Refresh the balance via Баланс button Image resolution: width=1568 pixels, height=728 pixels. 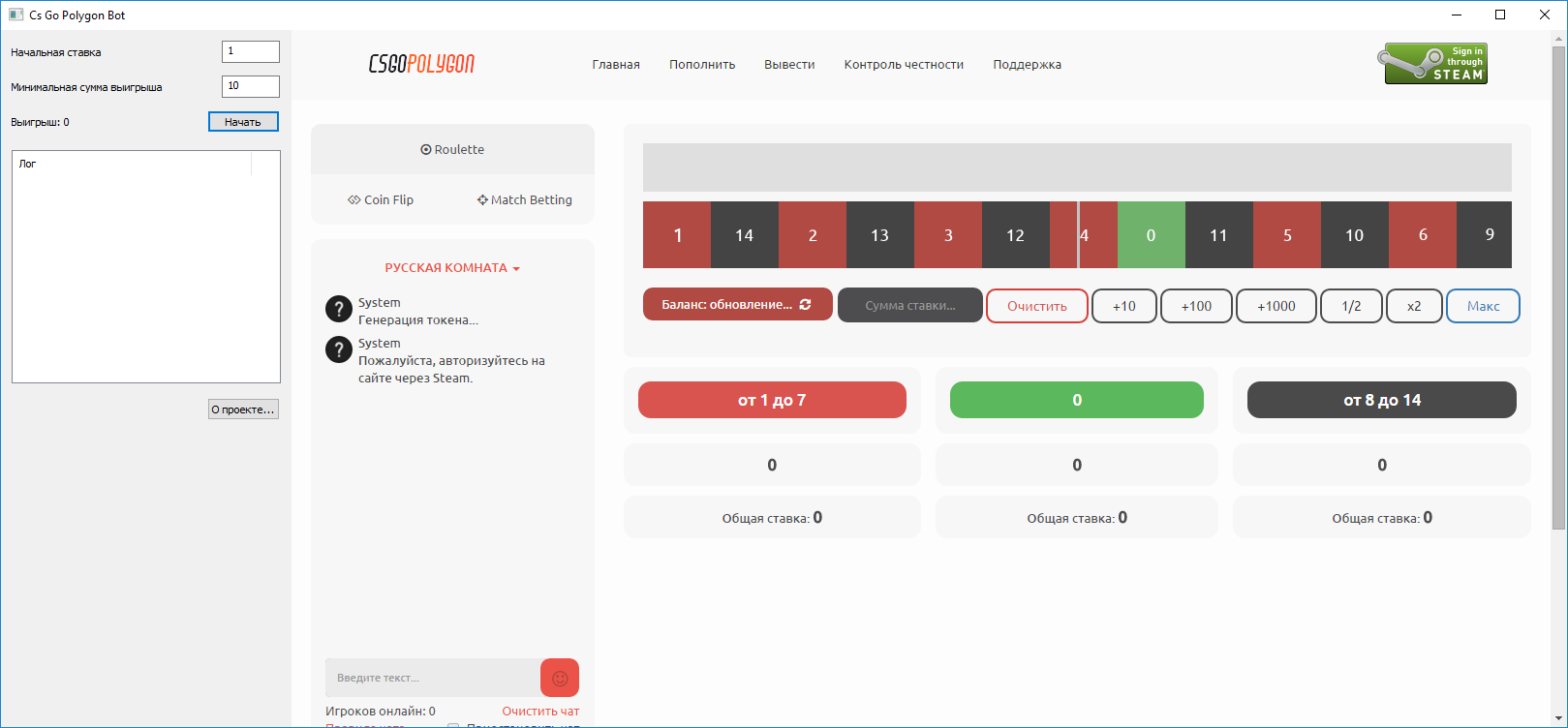737,304
